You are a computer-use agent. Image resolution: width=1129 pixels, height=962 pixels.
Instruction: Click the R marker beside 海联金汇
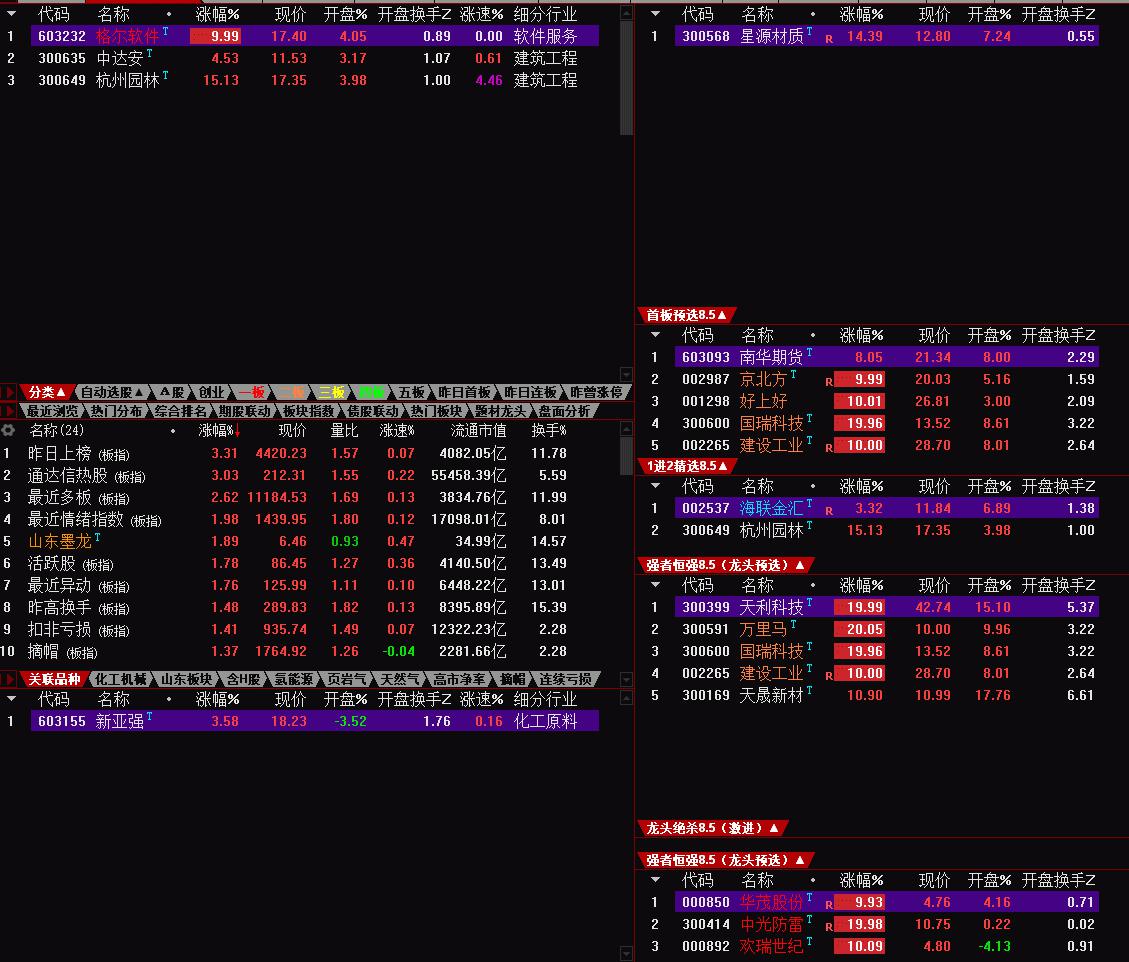(829, 511)
